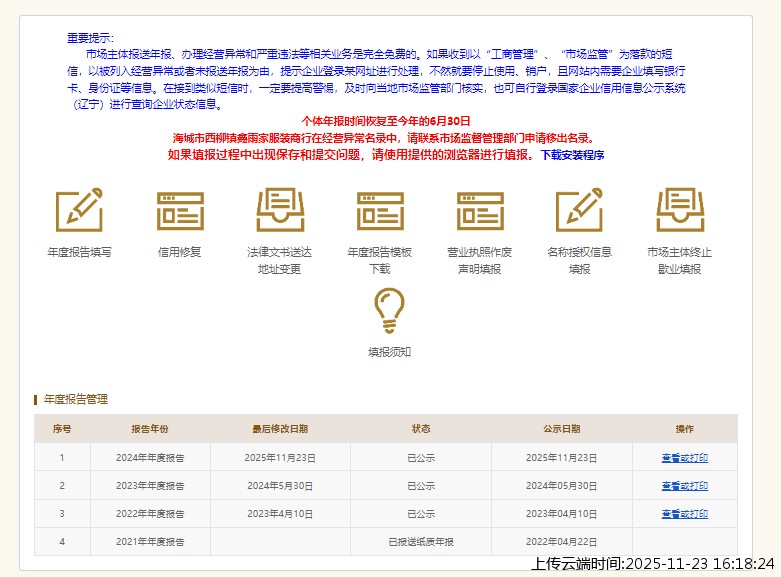Click the 最后修改日期 column header
Viewport: 781px width, 577px height.
point(280,429)
